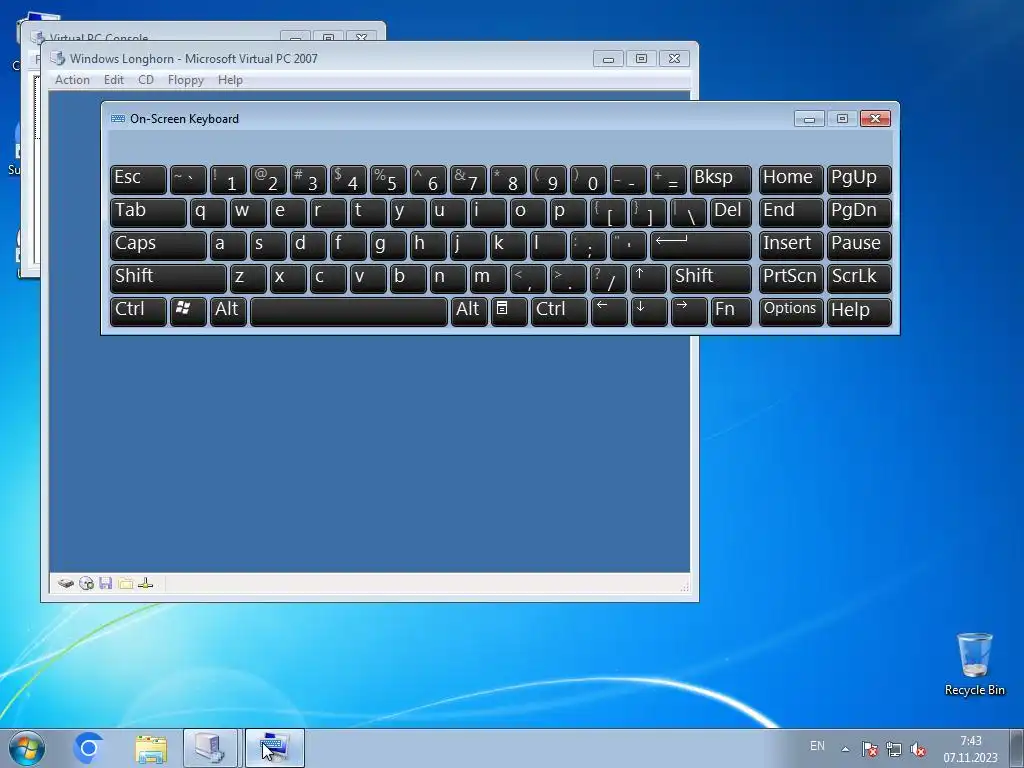
Task: Click the down arrow key on On-Screen Keyboard
Action: [648, 311]
